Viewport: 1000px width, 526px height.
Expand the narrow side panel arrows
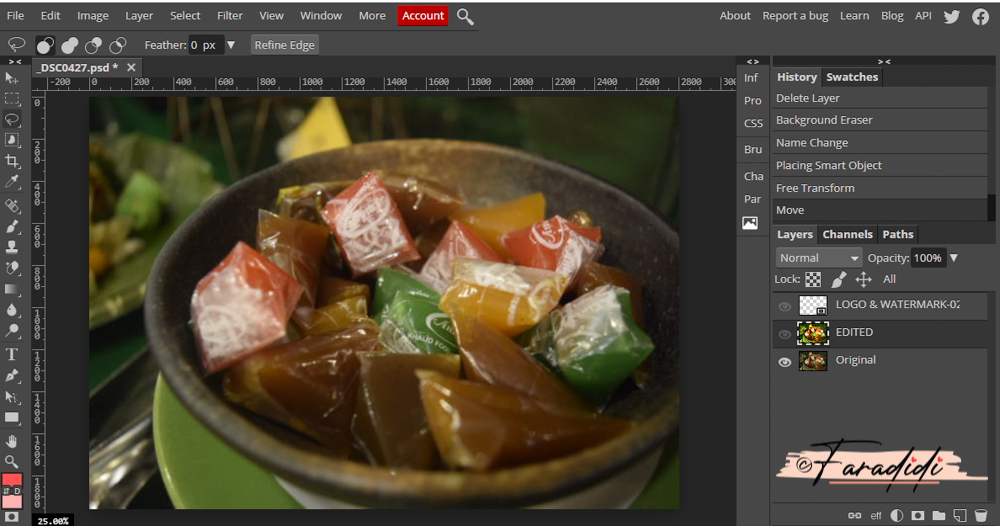click(753, 62)
